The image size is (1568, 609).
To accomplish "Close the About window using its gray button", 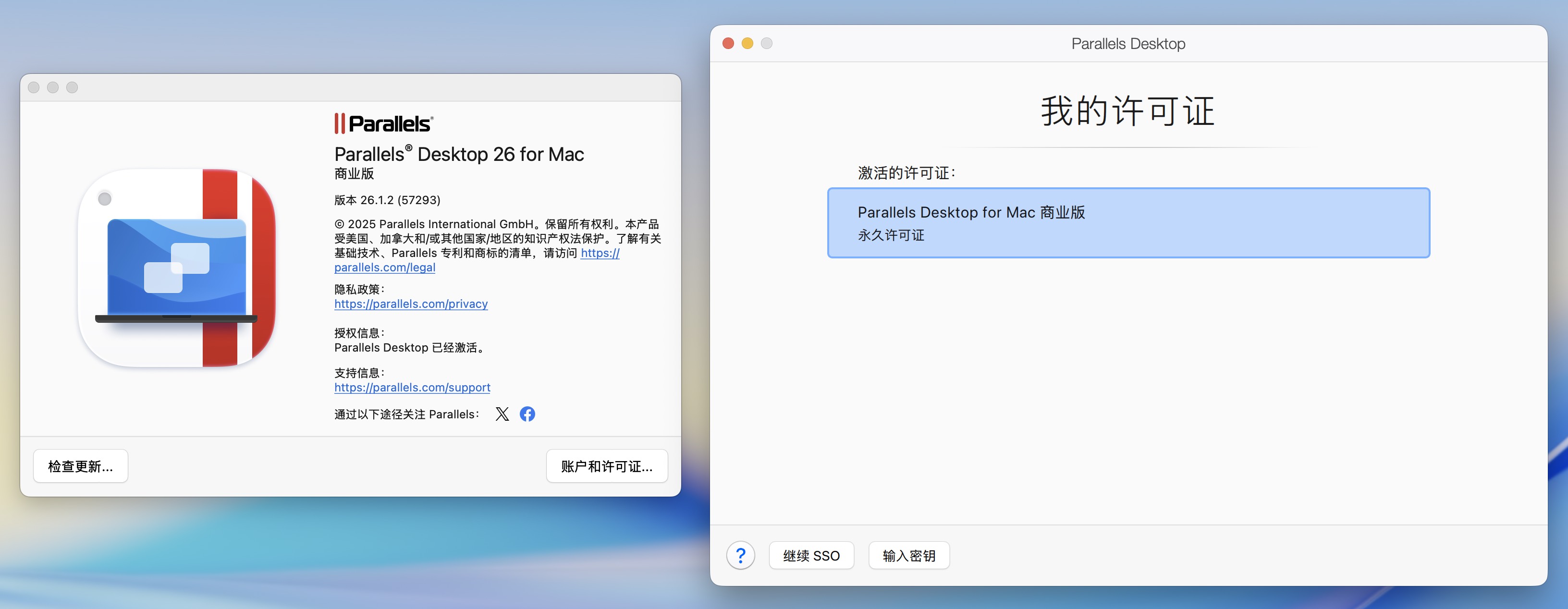I will [x=34, y=87].
